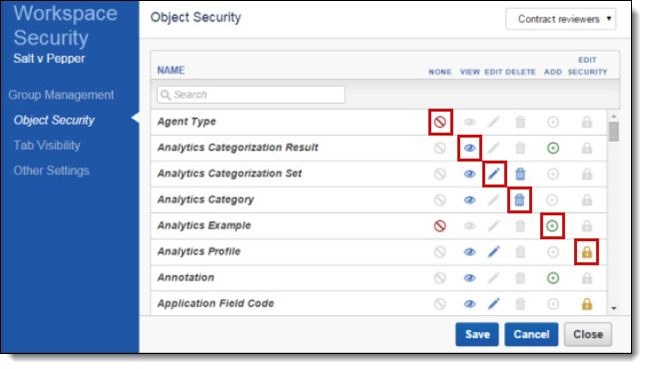
Task: Switch to Tab Visibility section
Action: tap(47, 145)
